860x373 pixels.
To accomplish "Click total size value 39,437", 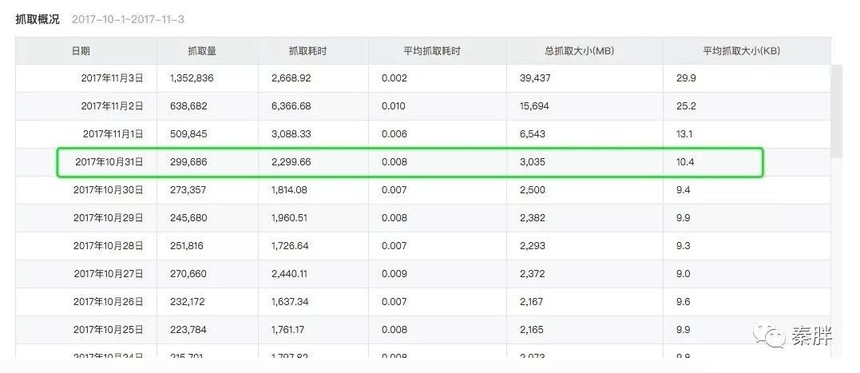I will 535,78.
